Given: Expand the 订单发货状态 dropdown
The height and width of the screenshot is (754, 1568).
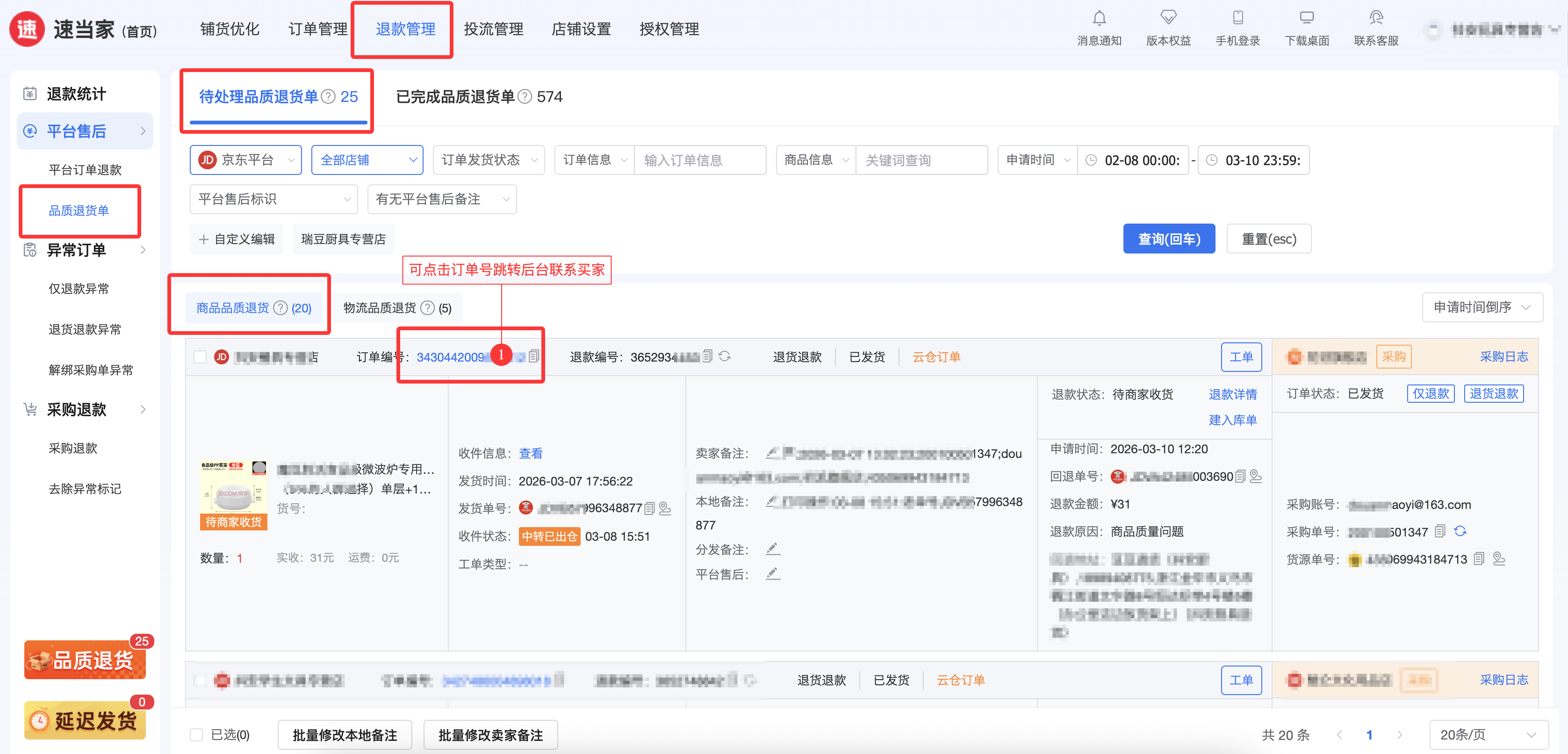Looking at the screenshot, I should [488, 160].
